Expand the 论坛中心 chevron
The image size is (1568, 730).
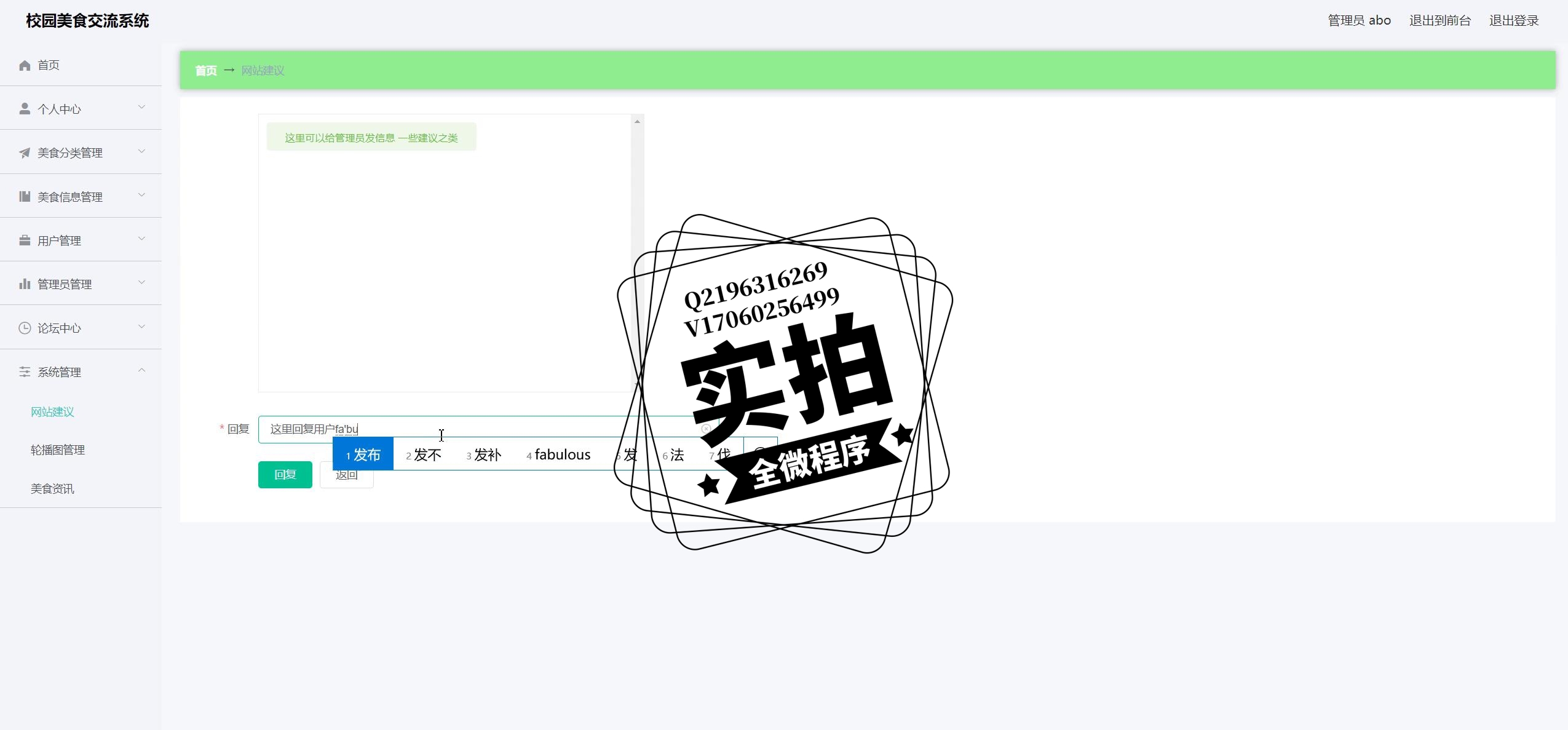[x=142, y=327]
